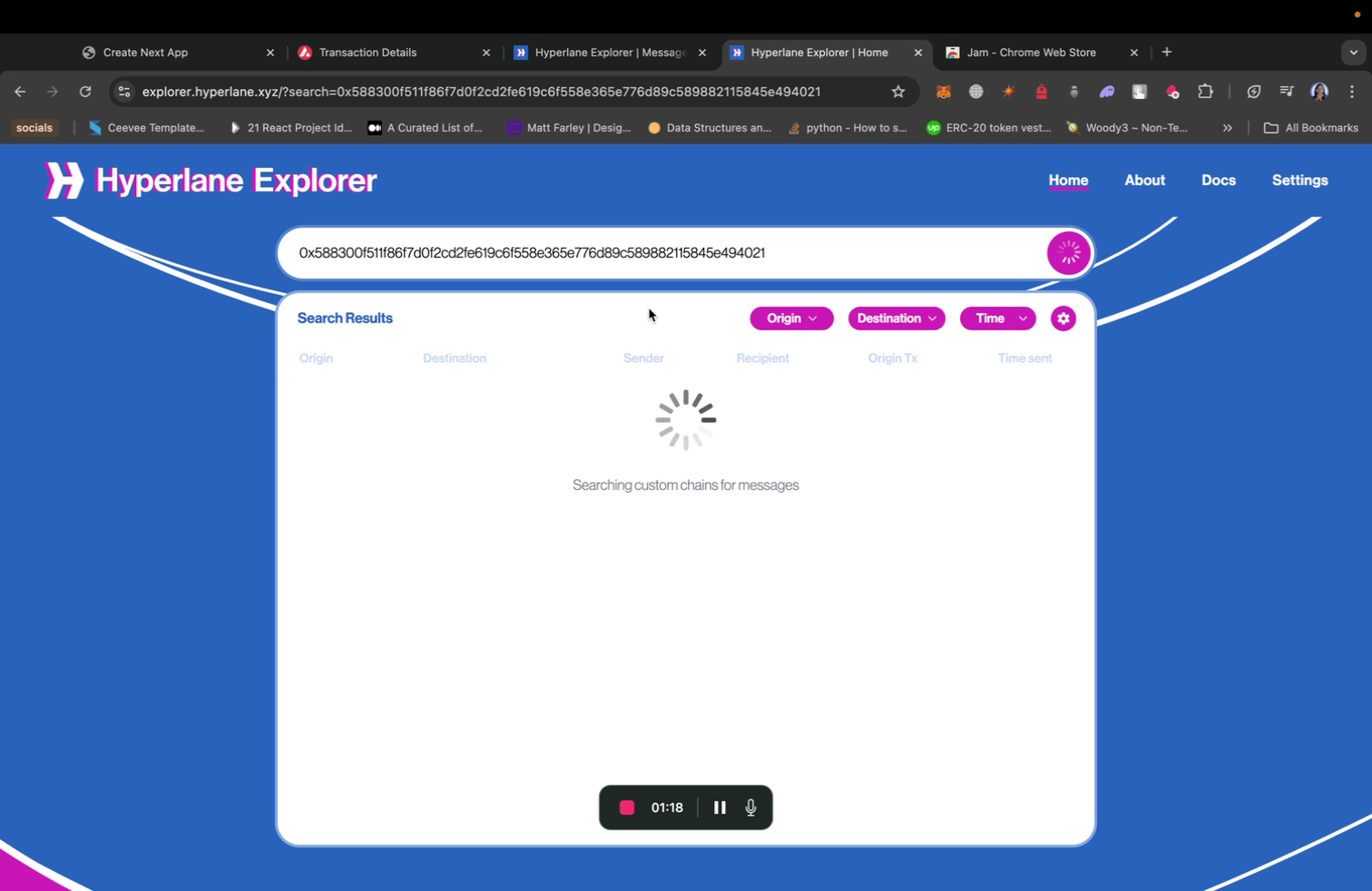This screenshot has width=1372, height=891.
Task: Expand the Destination filter dropdown
Action: pyautogui.click(x=897, y=318)
